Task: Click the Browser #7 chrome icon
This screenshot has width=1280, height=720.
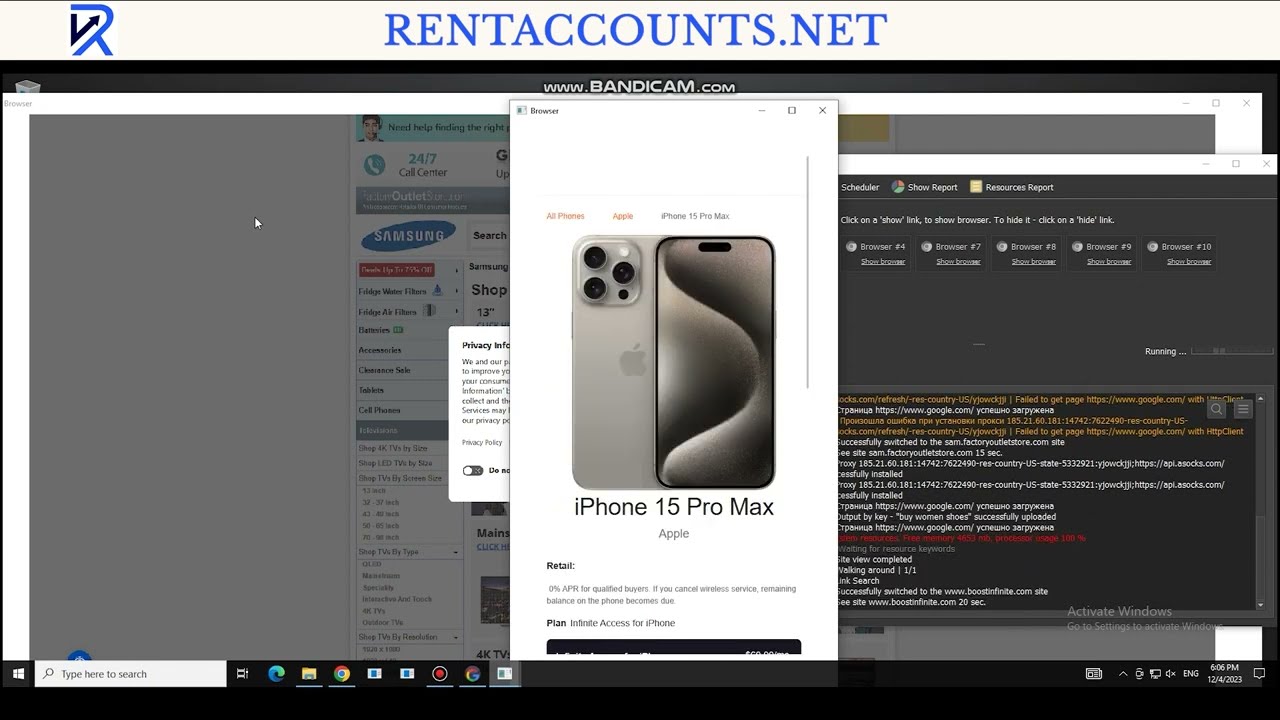Action: [927, 246]
